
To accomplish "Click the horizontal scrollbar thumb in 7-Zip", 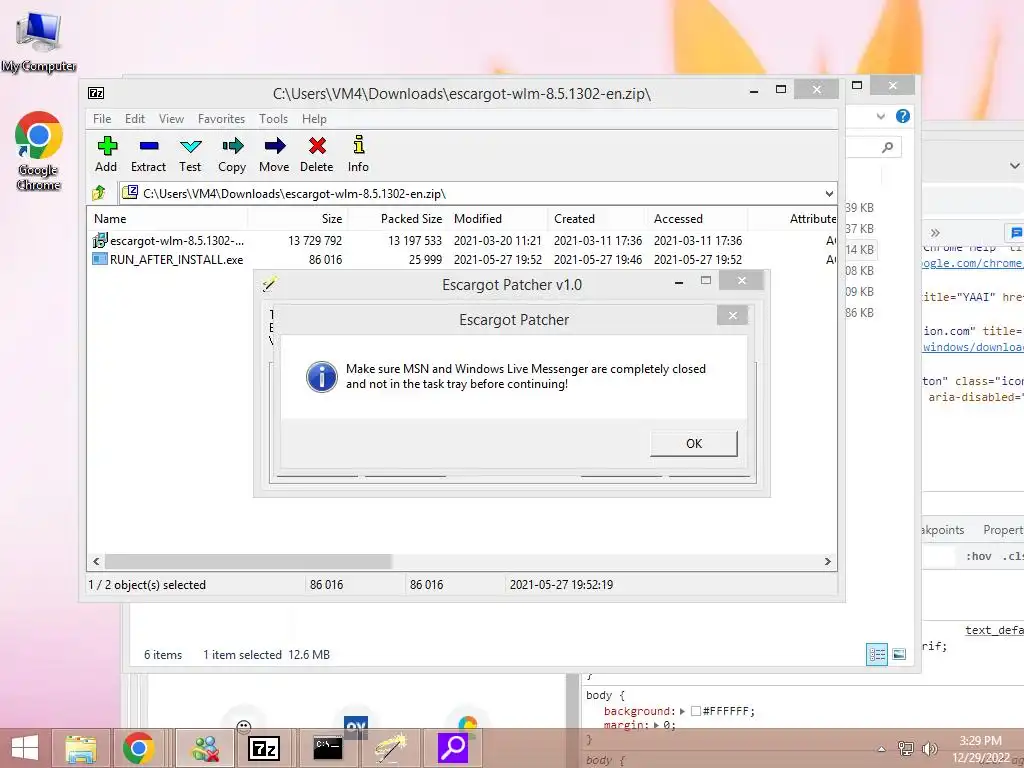I will (x=248, y=562).
